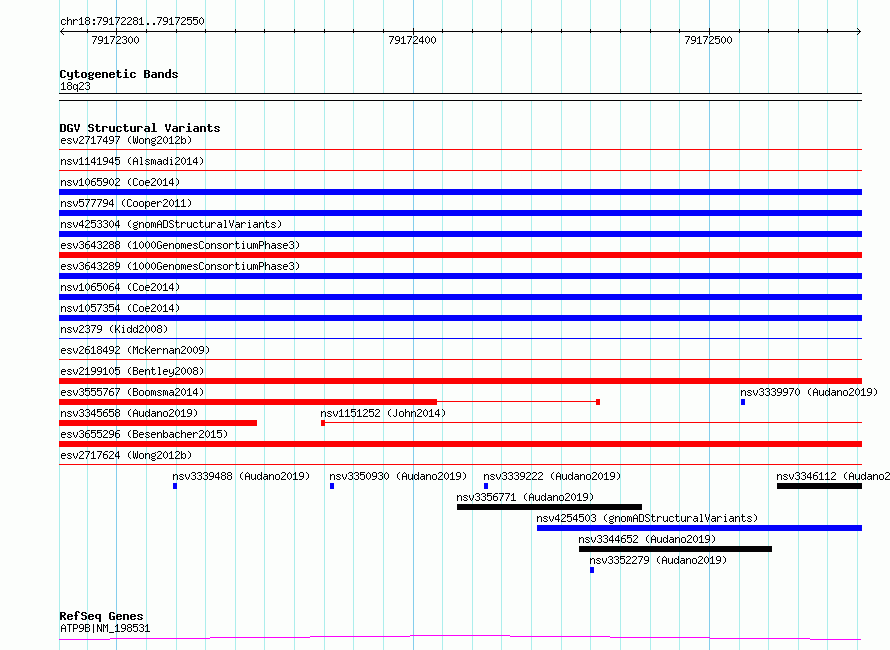Click the nsv3344652 (Audano2019) label
The height and width of the screenshot is (650, 890).
pos(647,539)
